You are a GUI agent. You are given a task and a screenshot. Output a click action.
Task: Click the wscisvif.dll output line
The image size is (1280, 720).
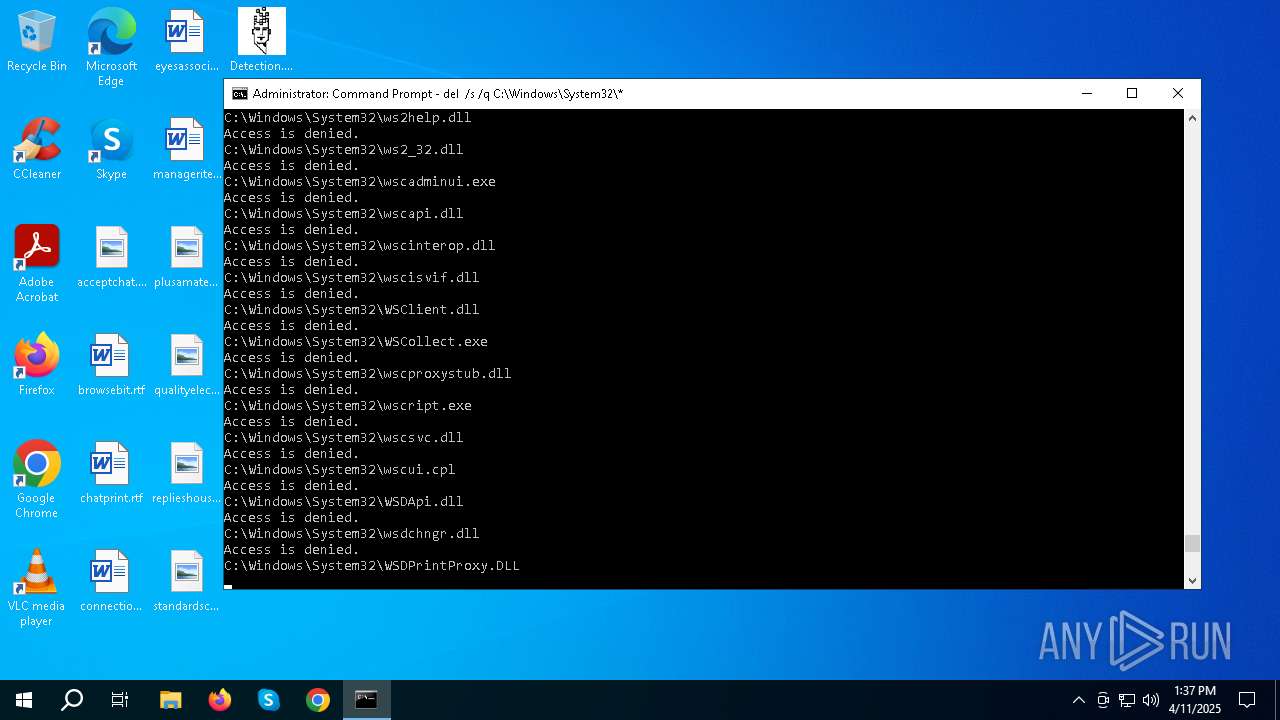pos(352,278)
